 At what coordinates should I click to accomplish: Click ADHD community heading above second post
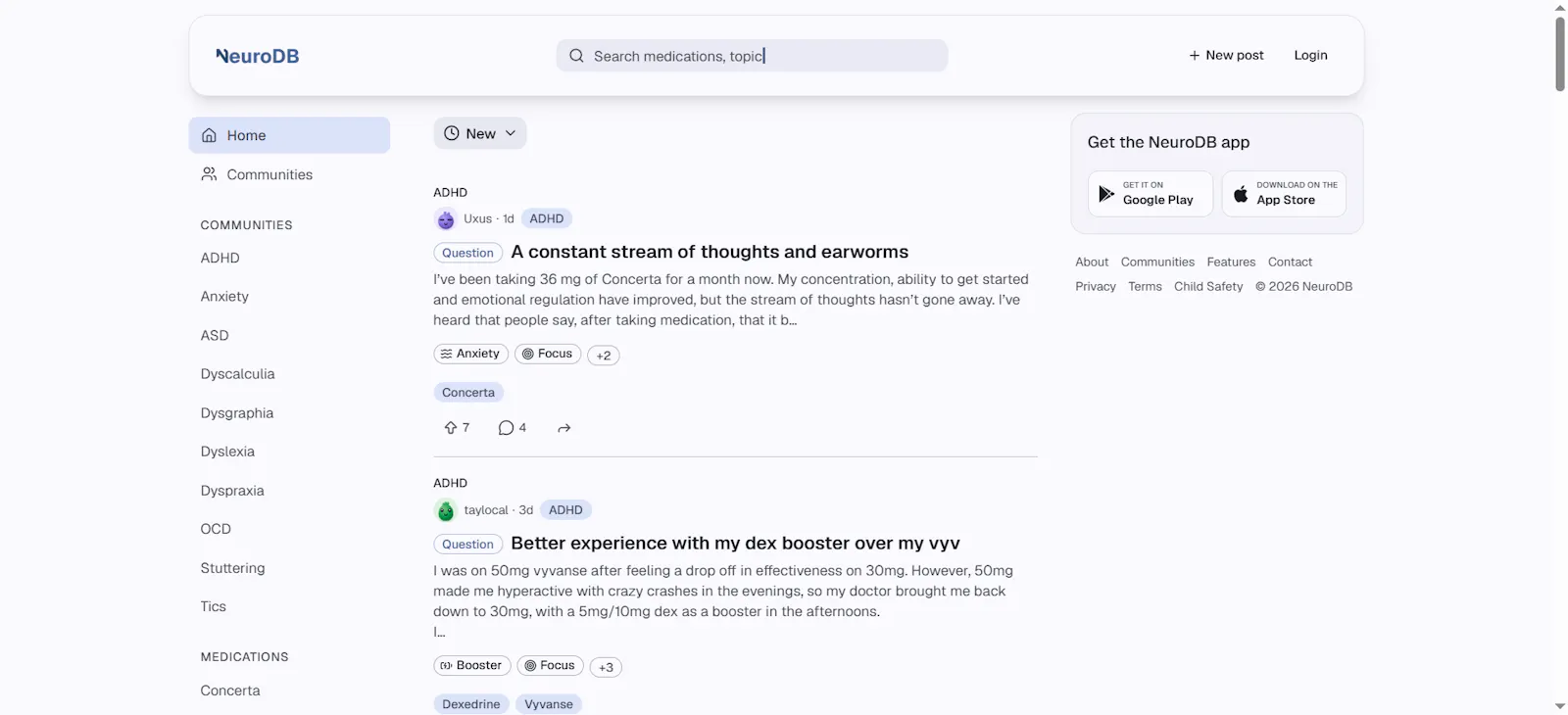pos(451,483)
